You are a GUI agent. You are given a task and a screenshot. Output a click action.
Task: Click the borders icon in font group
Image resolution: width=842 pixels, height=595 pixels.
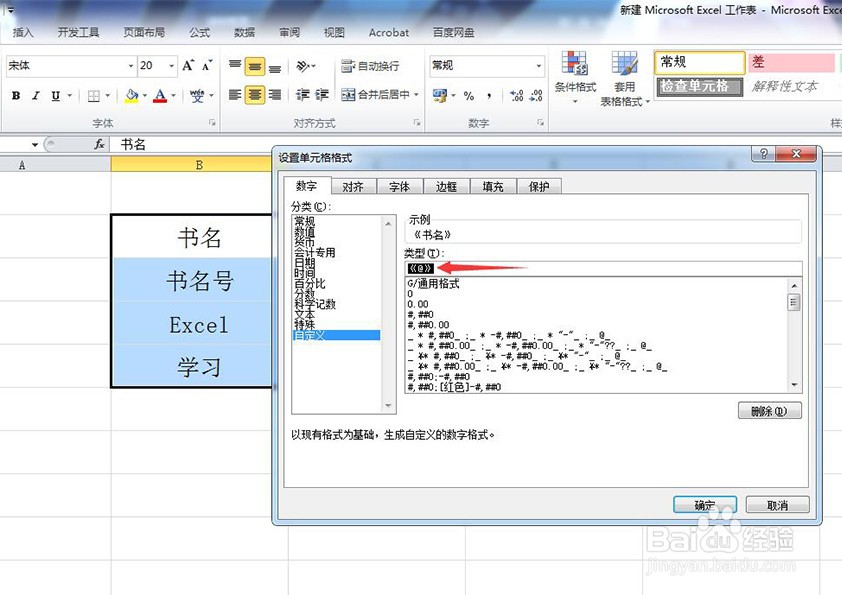pyautogui.click(x=93, y=96)
